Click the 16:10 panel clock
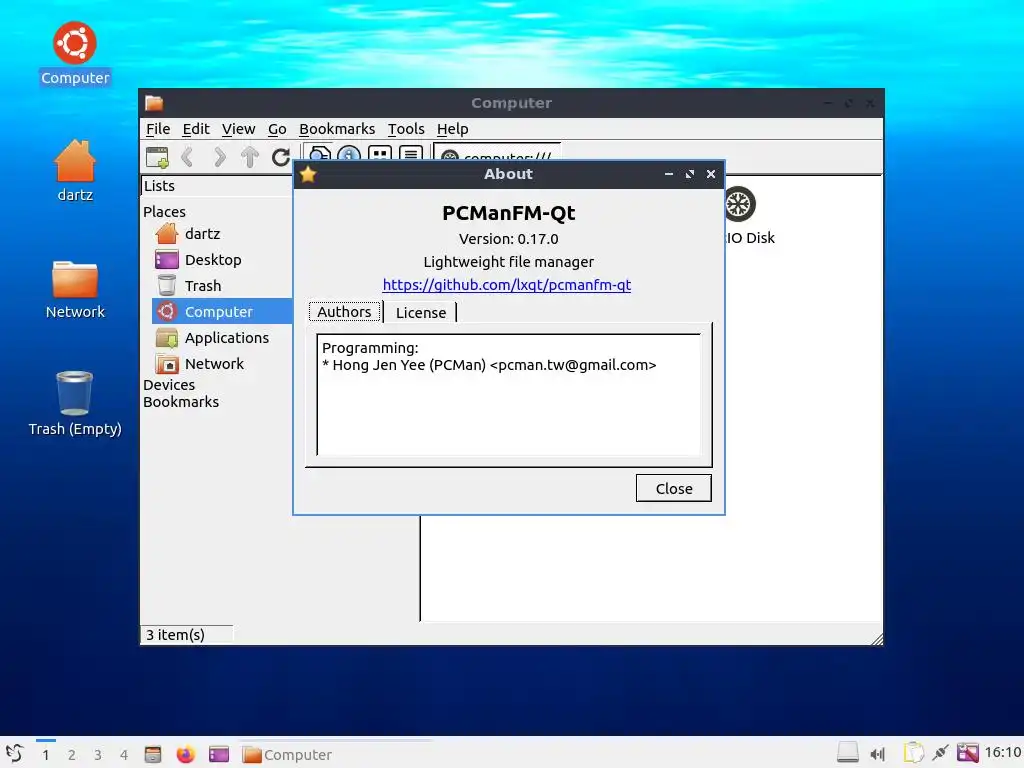Image resolution: width=1024 pixels, height=768 pixels. click(x=1003, y=752)
